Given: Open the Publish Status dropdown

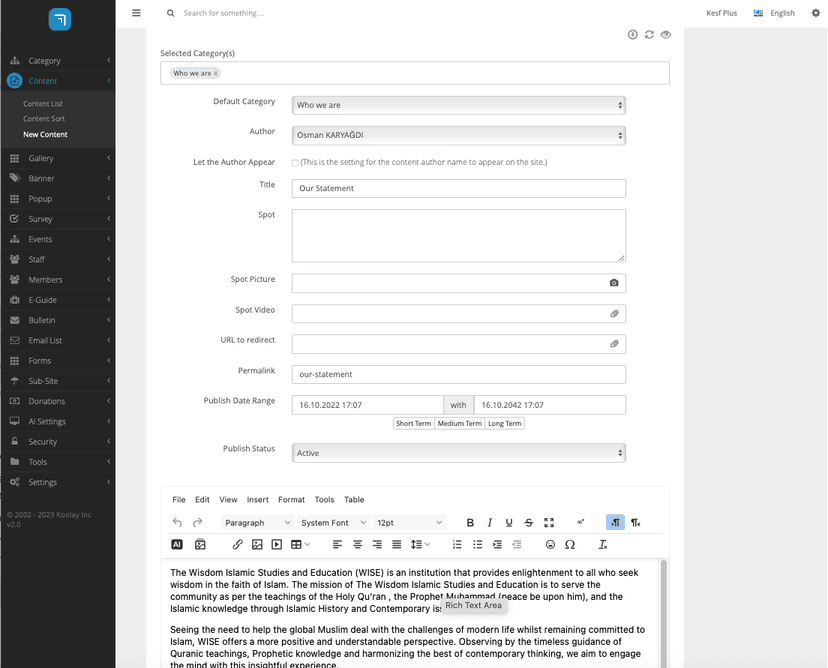Looking at the screenshot, I should point(457,452).
